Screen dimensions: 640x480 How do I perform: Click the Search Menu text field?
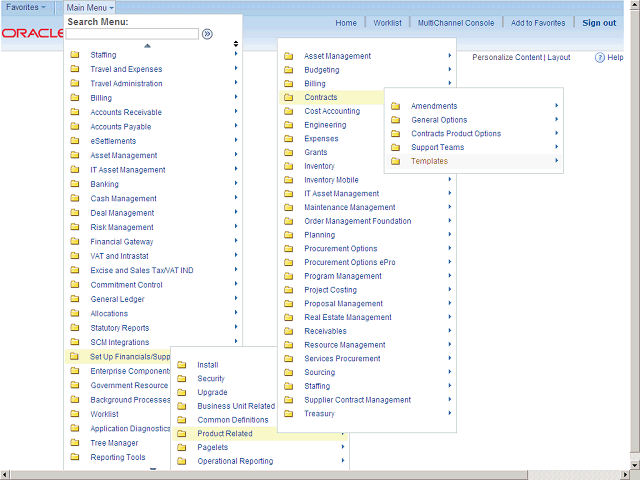(x=132, y=34)
